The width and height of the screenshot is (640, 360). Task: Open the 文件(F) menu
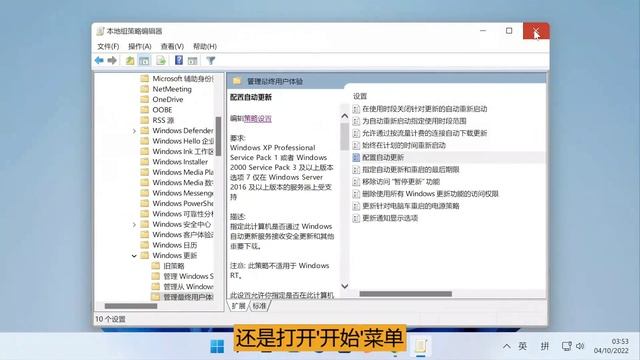[108, 46]
